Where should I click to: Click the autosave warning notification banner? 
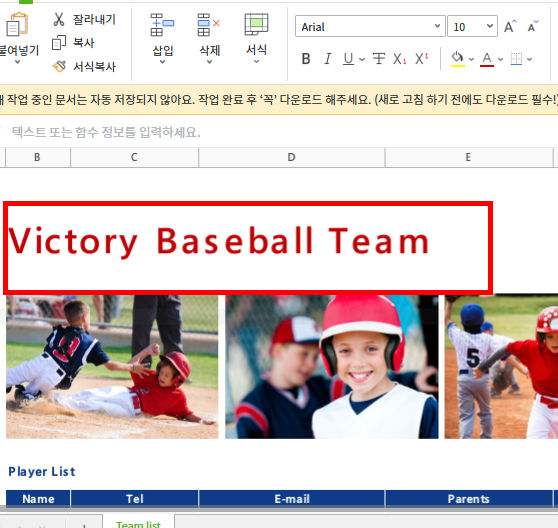point(279,100)
